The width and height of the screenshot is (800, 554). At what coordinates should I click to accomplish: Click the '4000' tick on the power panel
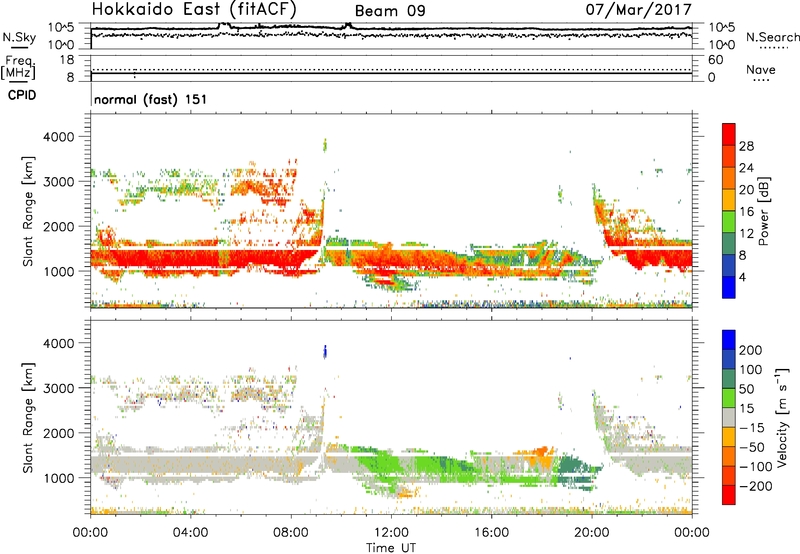59,137
